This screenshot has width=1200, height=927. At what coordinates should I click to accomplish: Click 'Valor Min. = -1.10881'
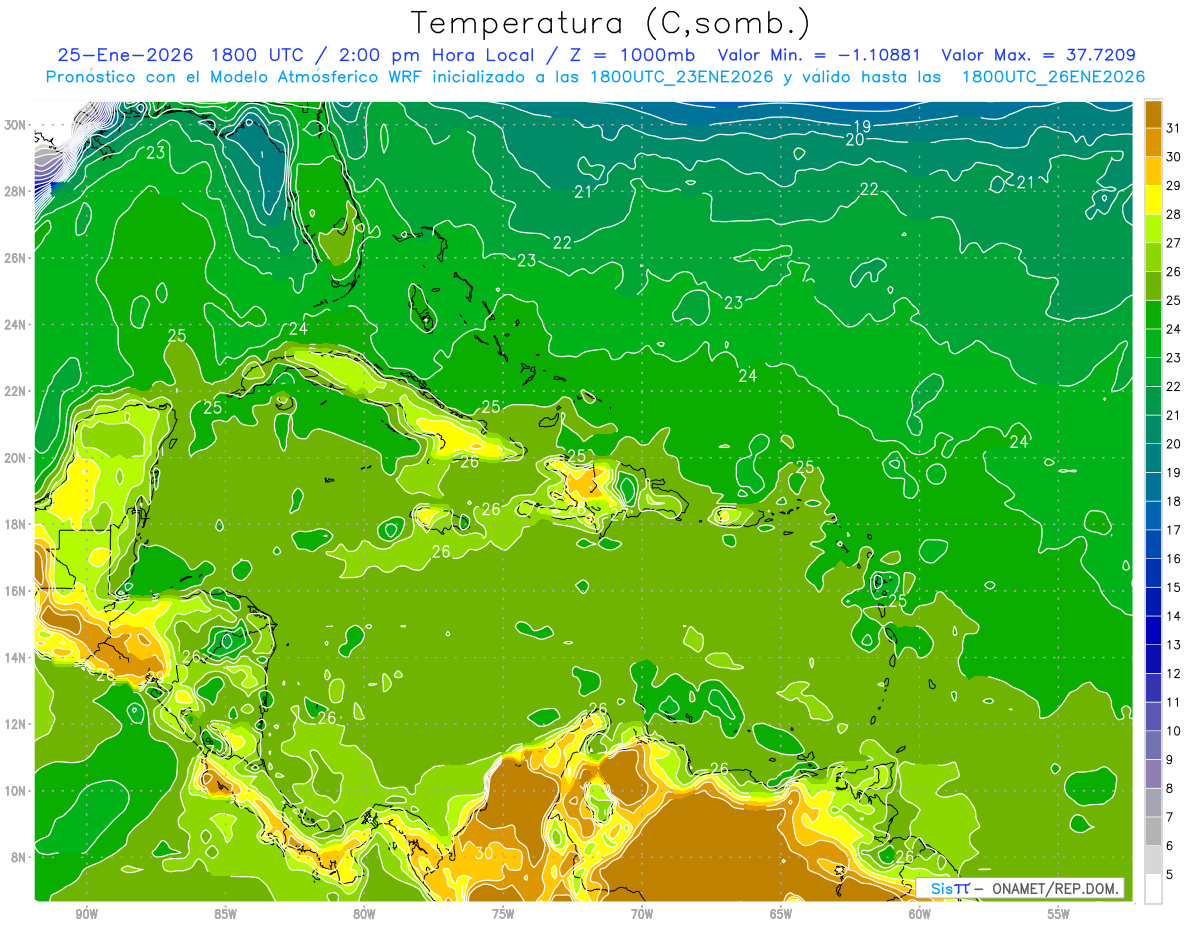pos(819,55)
